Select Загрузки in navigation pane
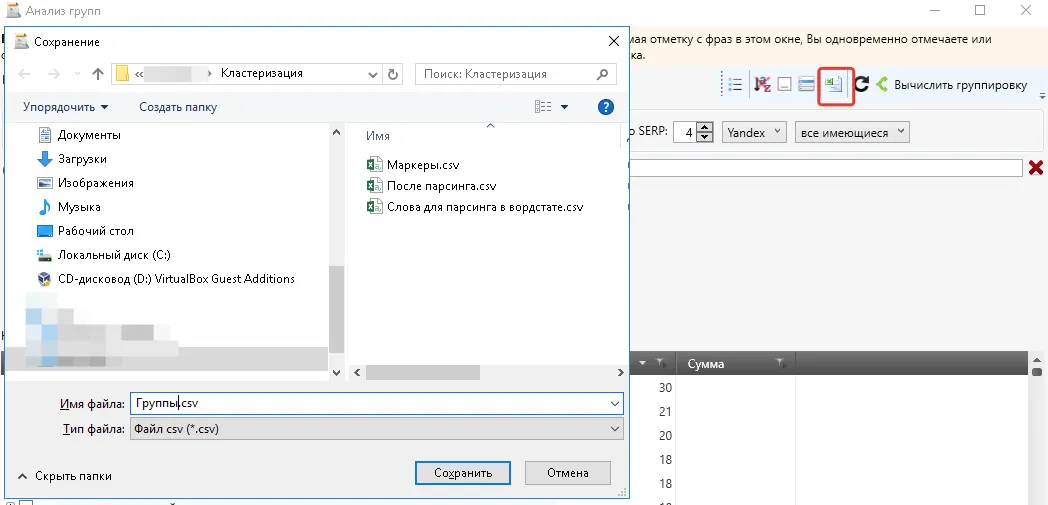The width and height of the screenshot is (1048, 505). pos(72,159)
